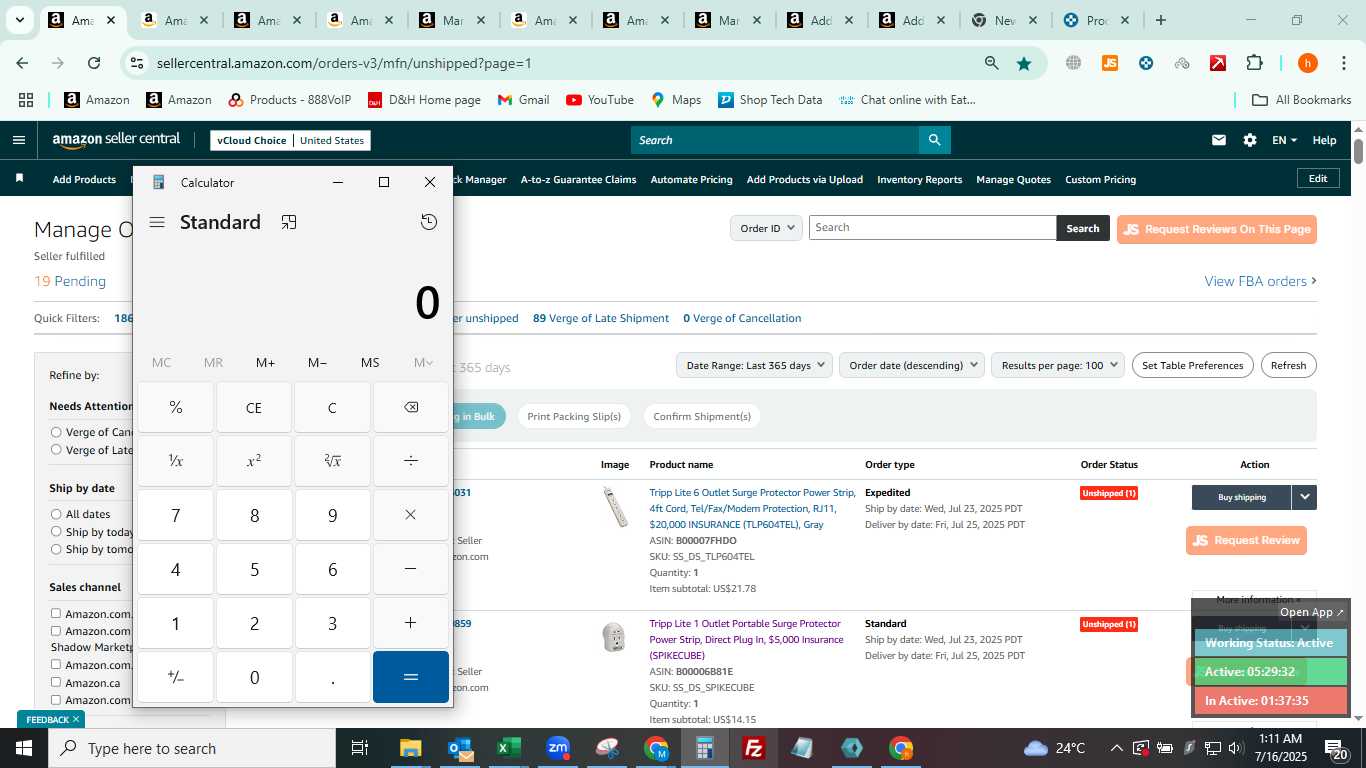Open Calculator navigation hamburger menu
The height and width of the screenshot is (768, 1366).
(x=157, y=222)
